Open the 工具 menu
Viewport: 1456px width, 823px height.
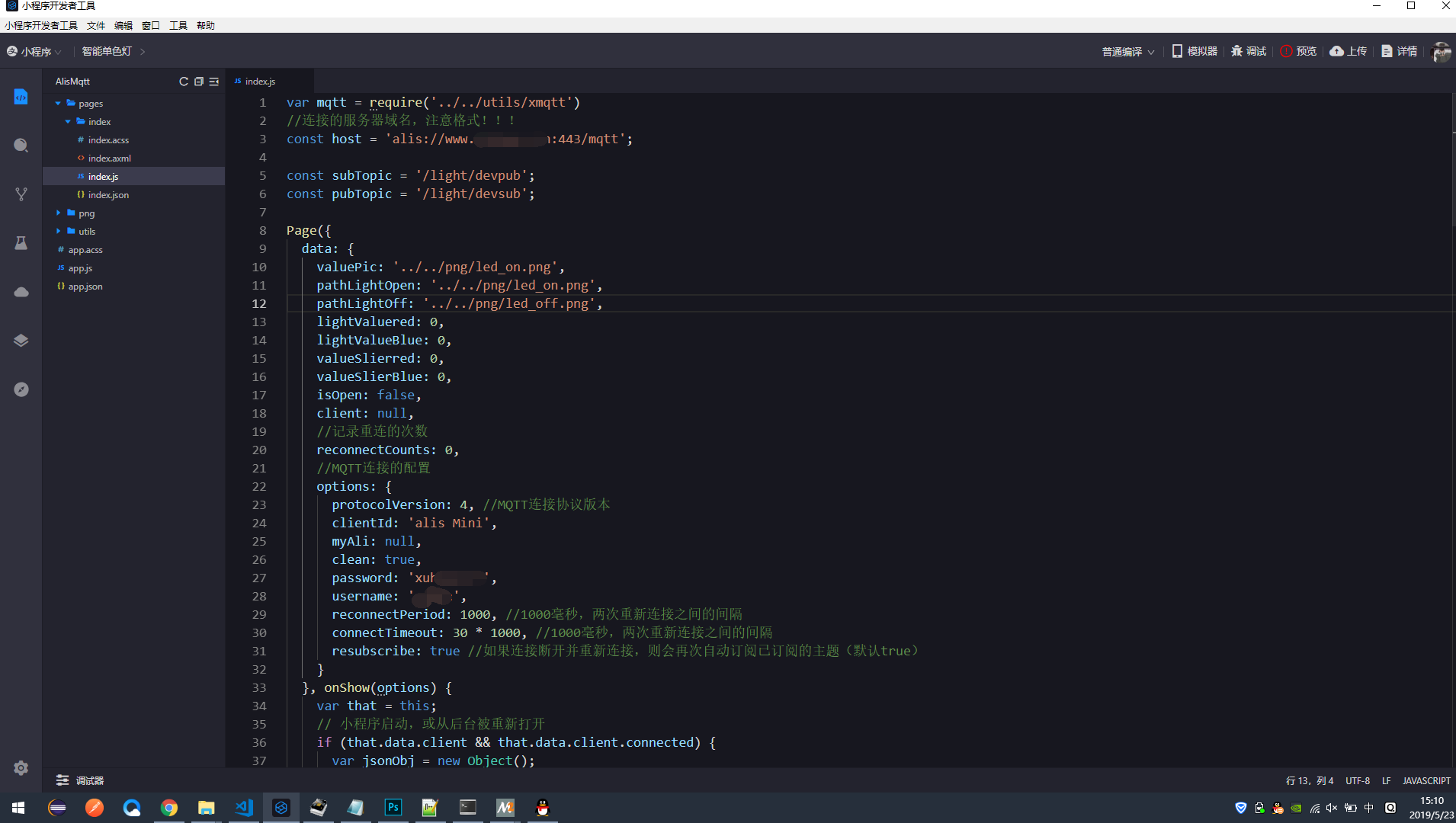[x=178, y=26]
